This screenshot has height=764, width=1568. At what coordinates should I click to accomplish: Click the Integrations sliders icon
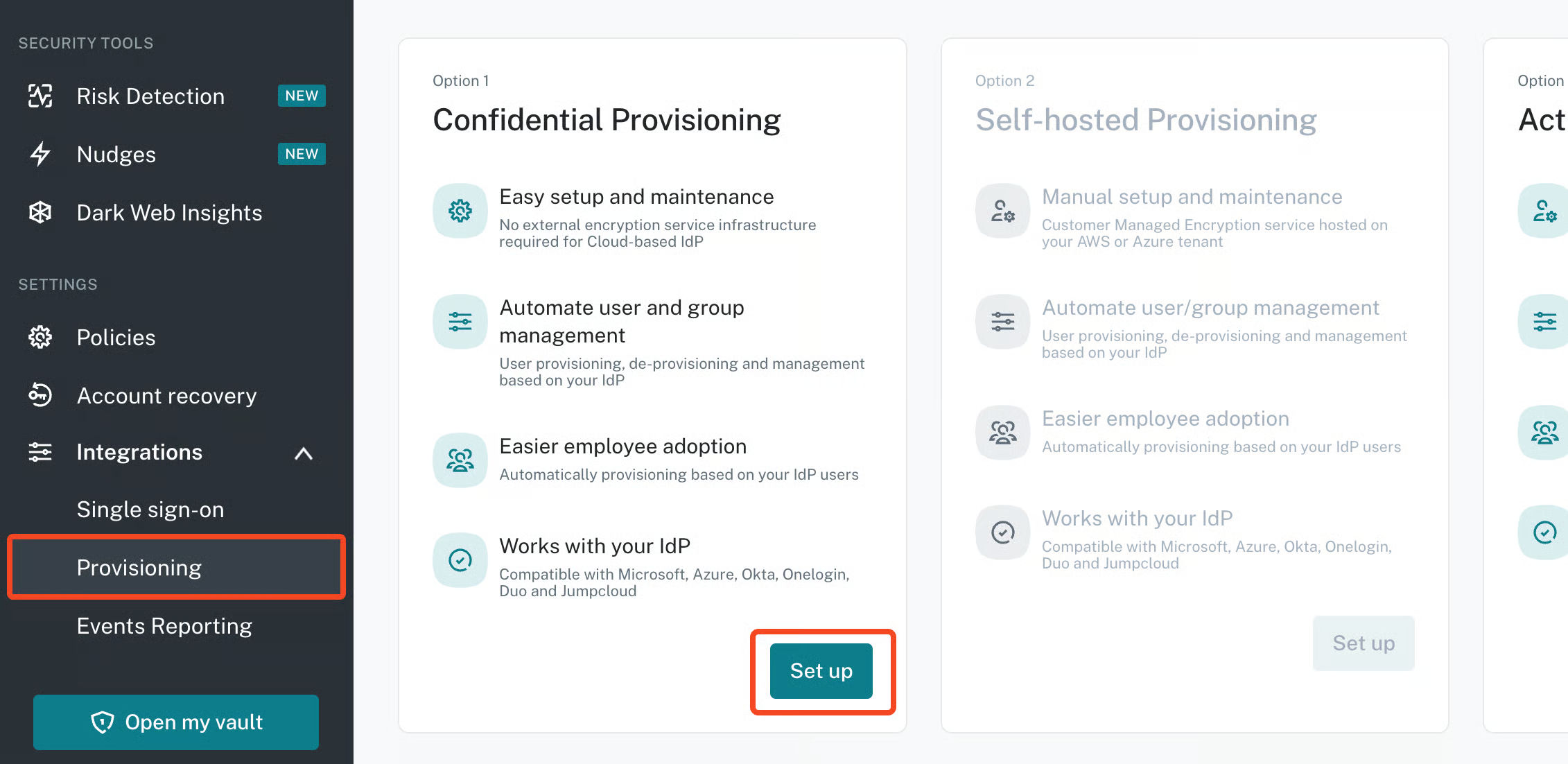(x=40, y=452)
